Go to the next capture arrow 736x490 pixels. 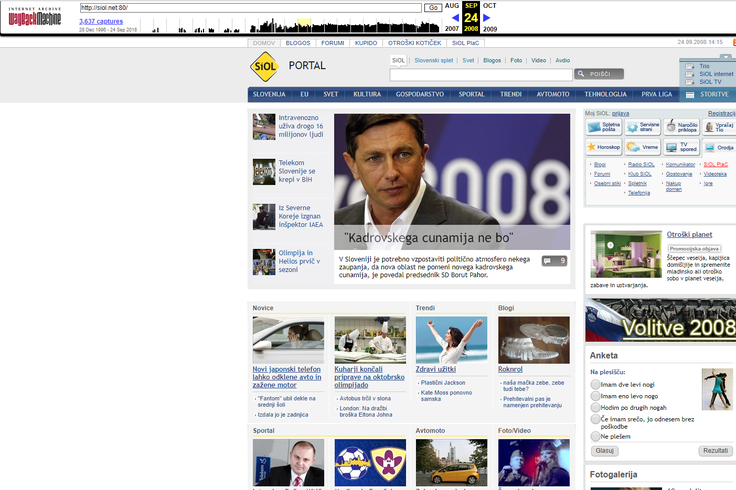486,18
